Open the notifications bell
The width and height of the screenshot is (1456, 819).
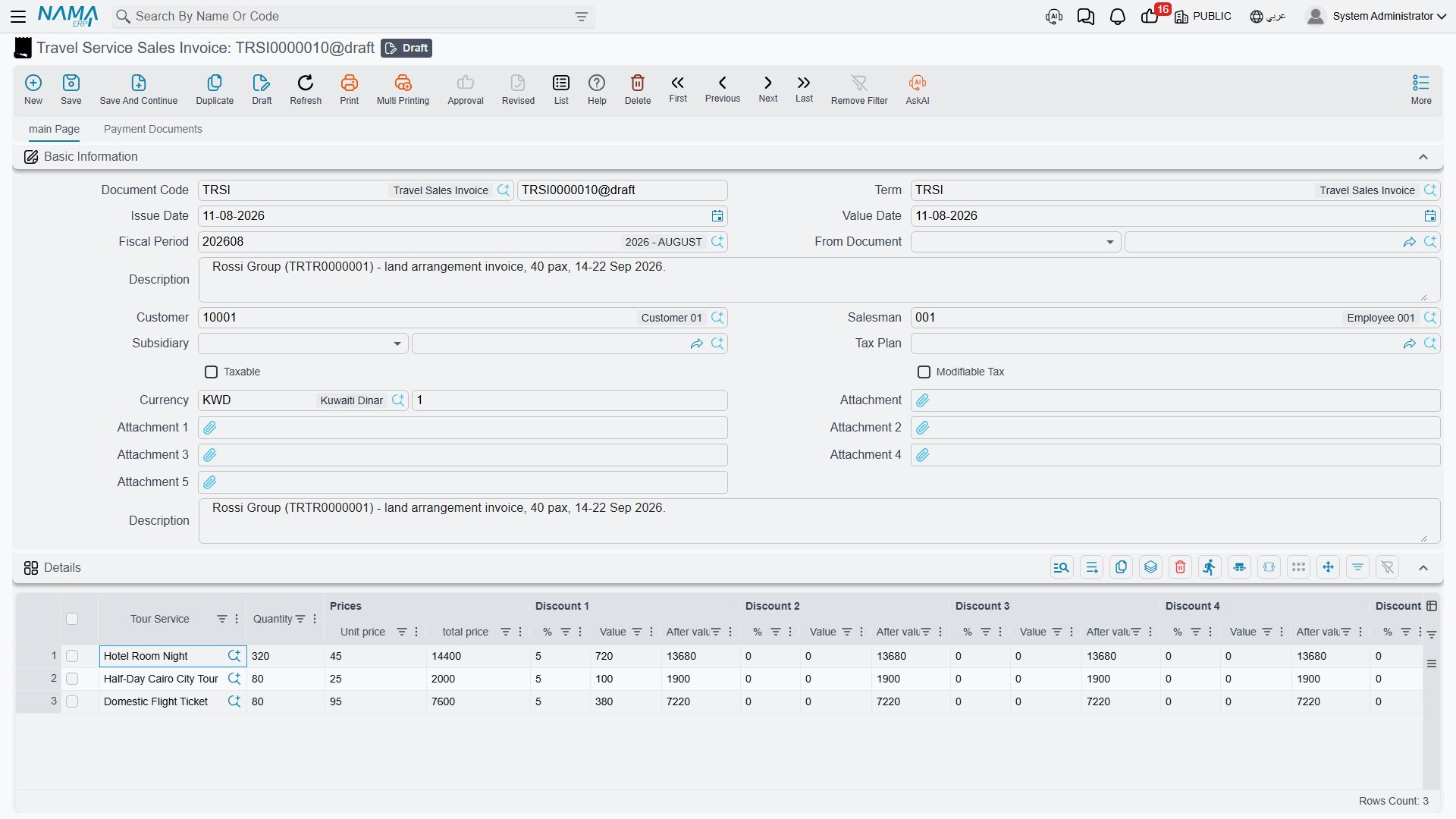(x=1118, y=17)
